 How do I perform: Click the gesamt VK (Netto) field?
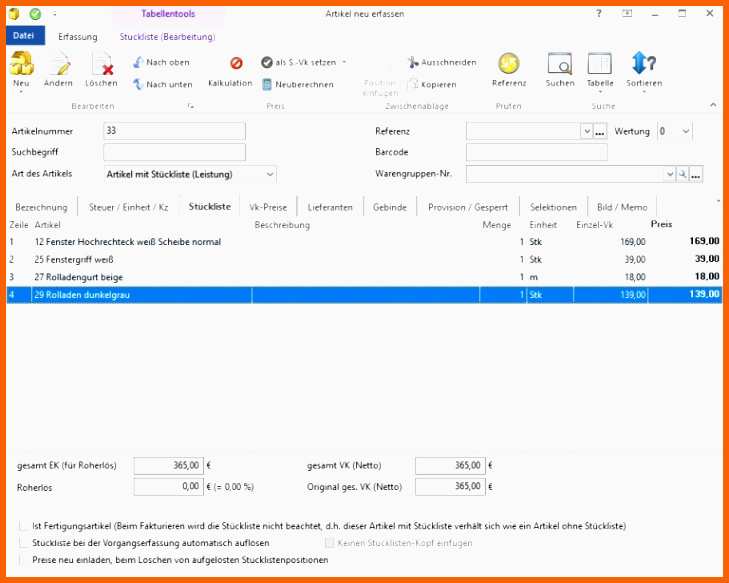point(450,465)
